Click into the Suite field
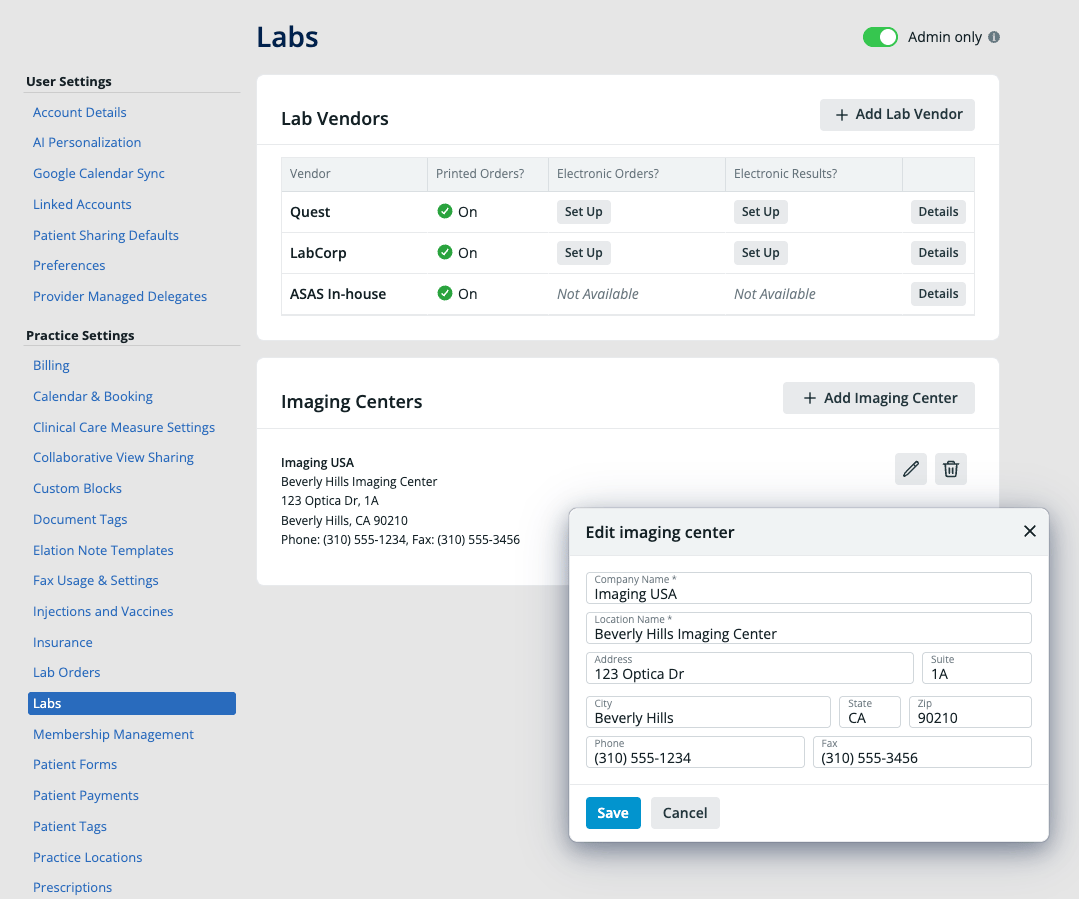 tap(976, 668)
